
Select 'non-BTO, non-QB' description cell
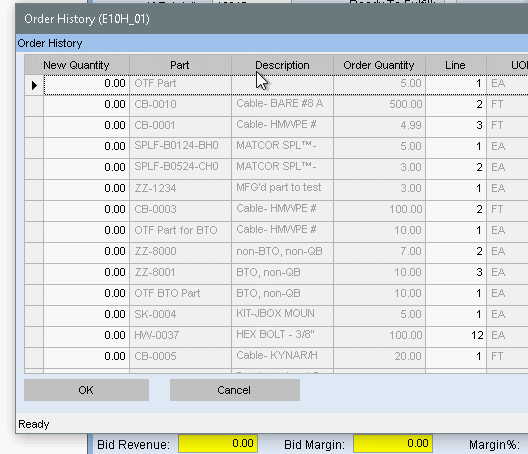point(283,253)
